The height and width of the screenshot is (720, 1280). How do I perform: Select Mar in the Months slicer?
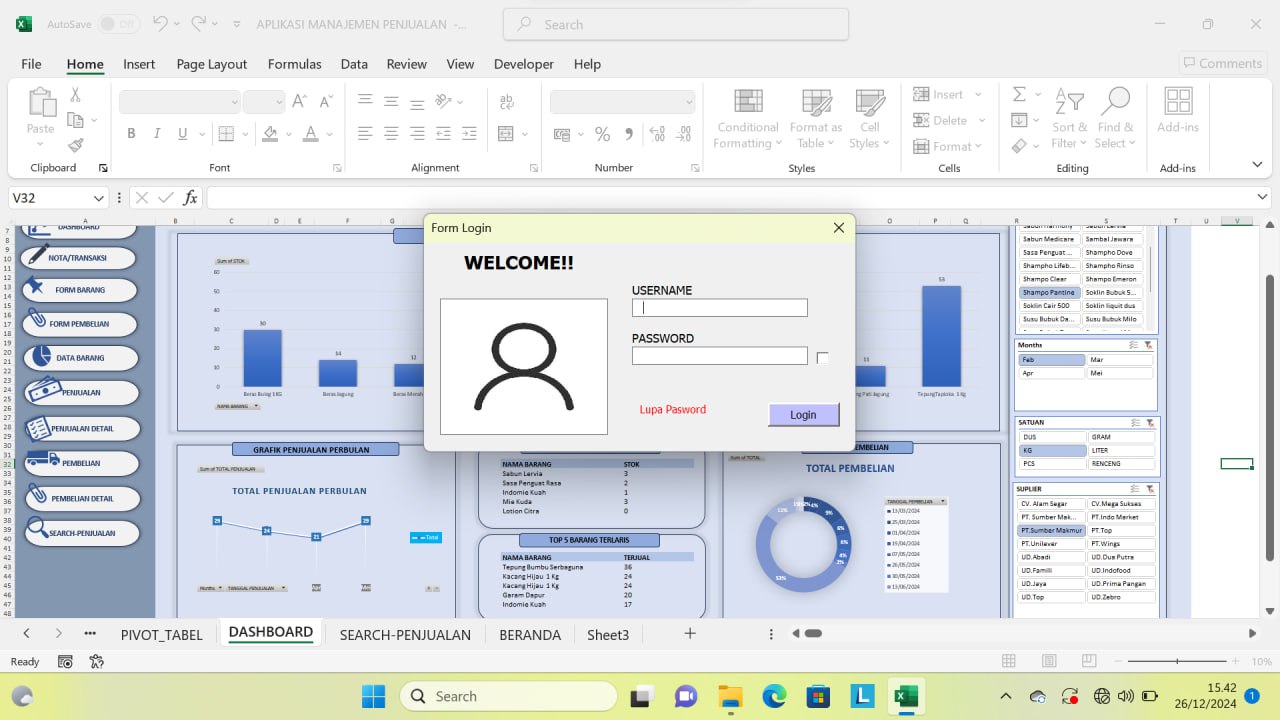[1120, 360]
